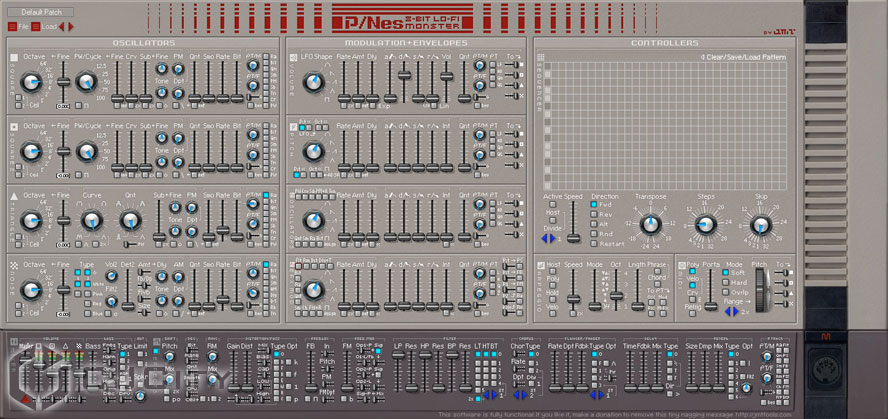Open Clear/Save/Load Pattern menu
The image size is (888, 419).
coord(744,57)
